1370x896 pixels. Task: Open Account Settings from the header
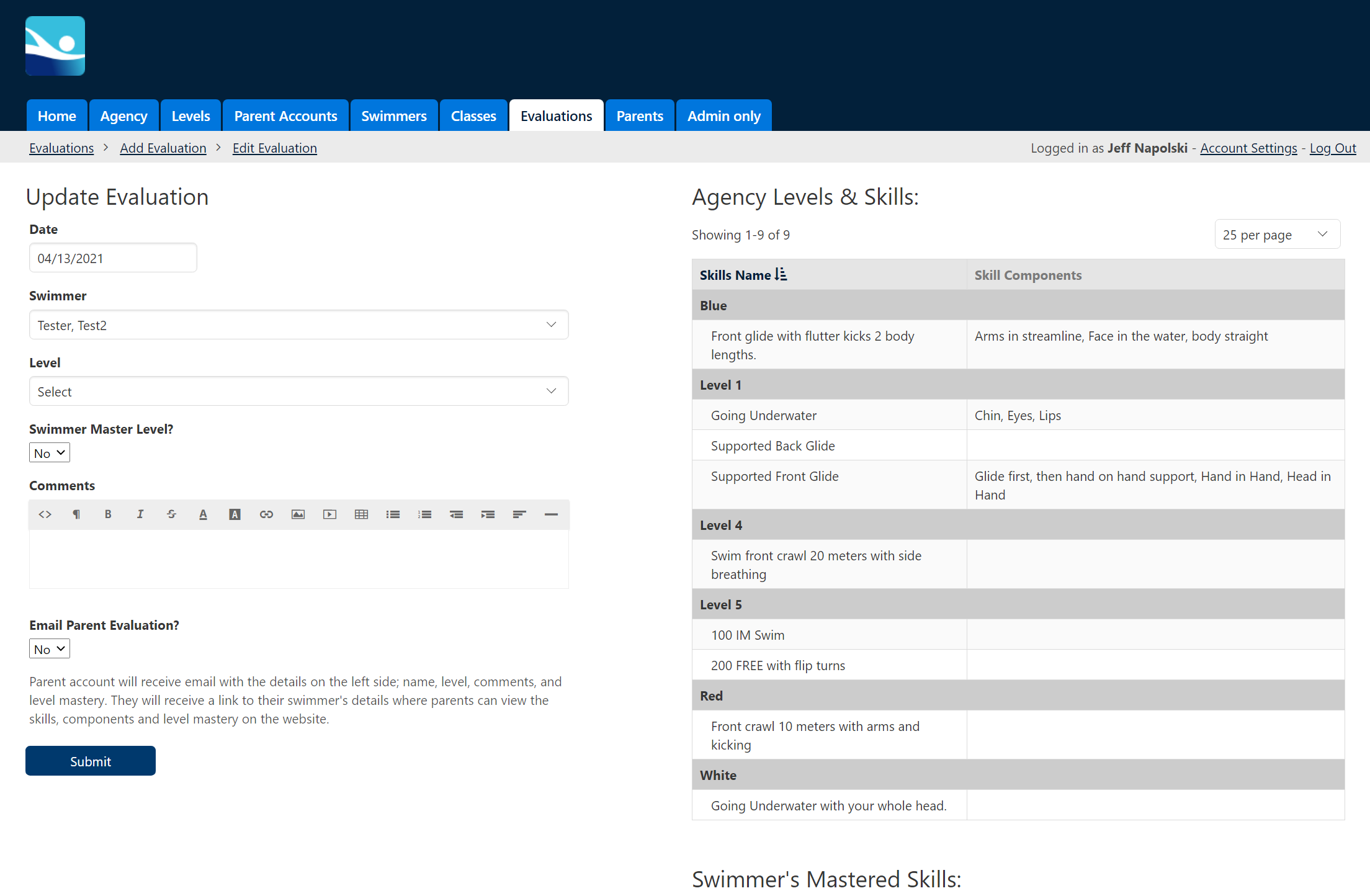(1248, 148)
